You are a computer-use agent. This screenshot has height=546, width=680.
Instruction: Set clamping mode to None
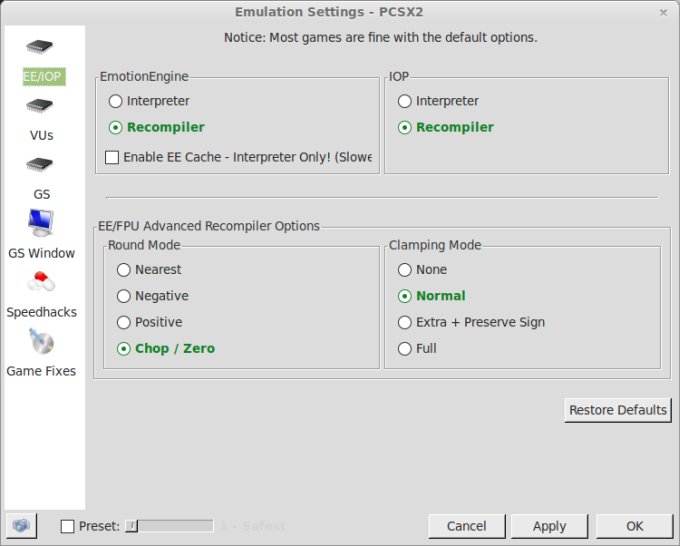[405, 270]
